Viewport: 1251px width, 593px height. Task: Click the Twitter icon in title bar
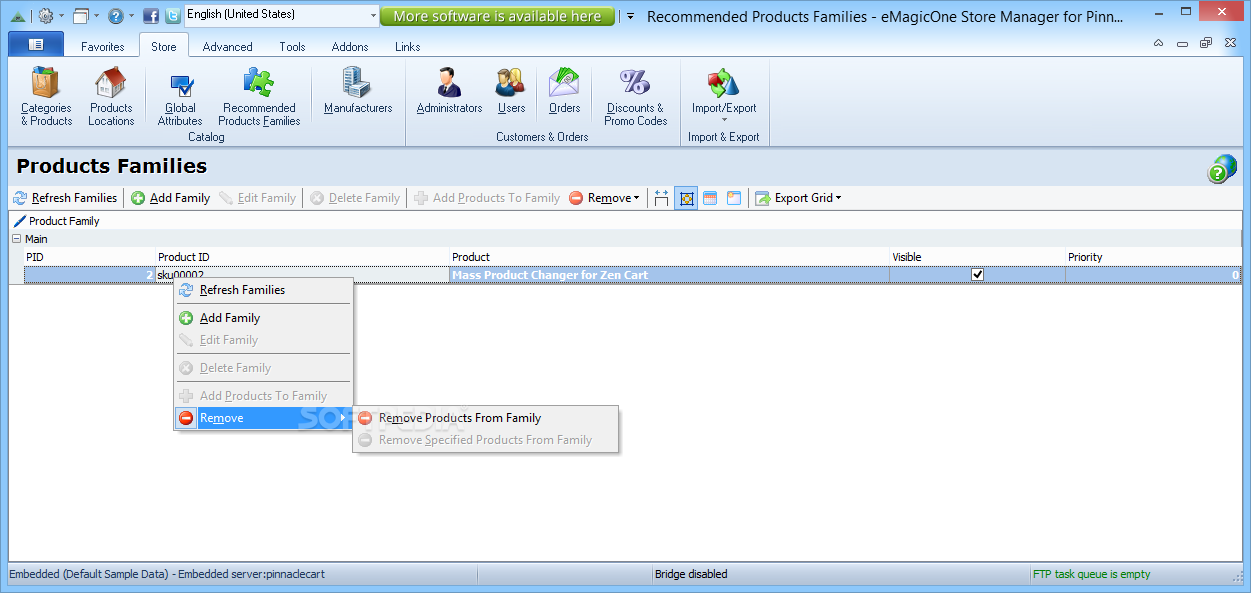pyautogui.click(x=173, y=16)
